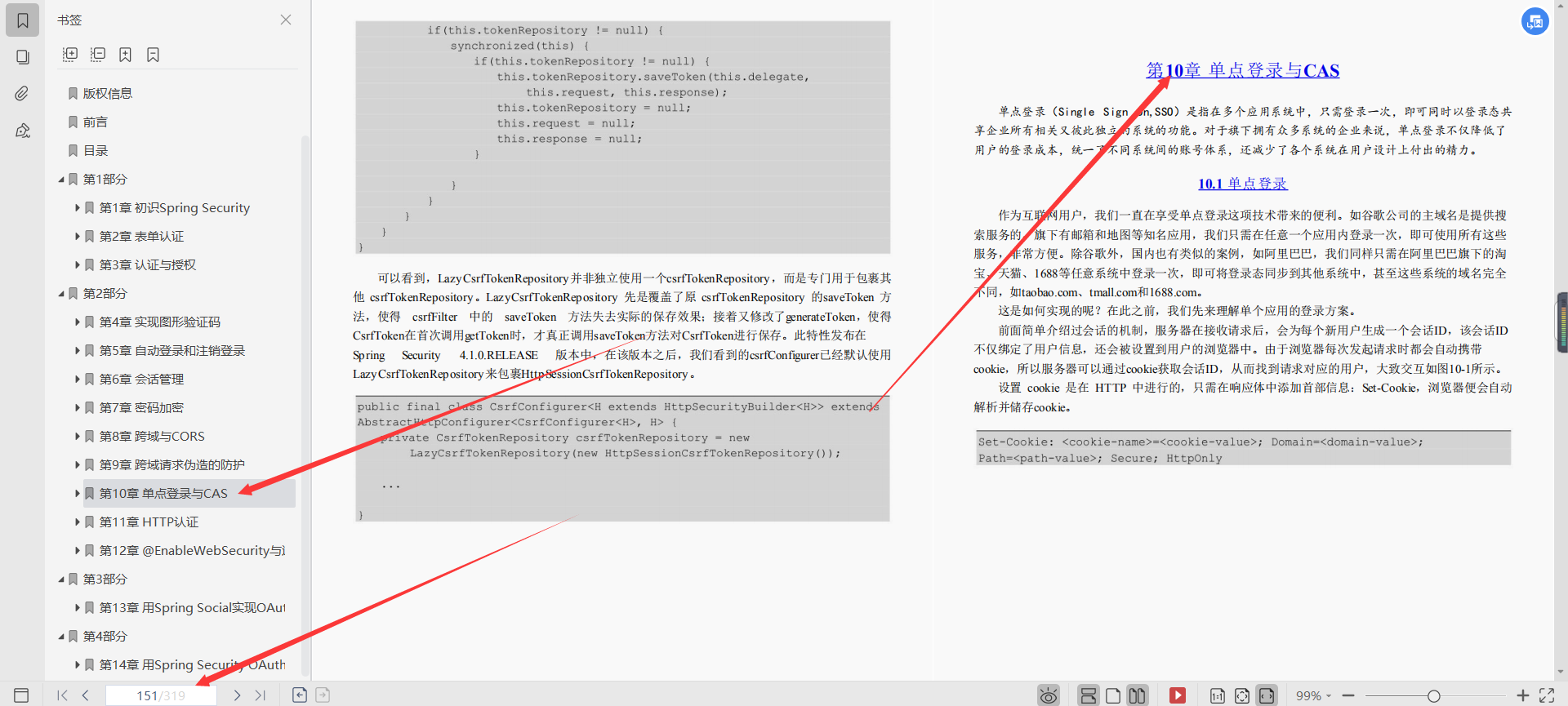The width and height of the screenshot is (1568, 706).
Task: Click the page number field 151/319
Action: coord(161,695)
